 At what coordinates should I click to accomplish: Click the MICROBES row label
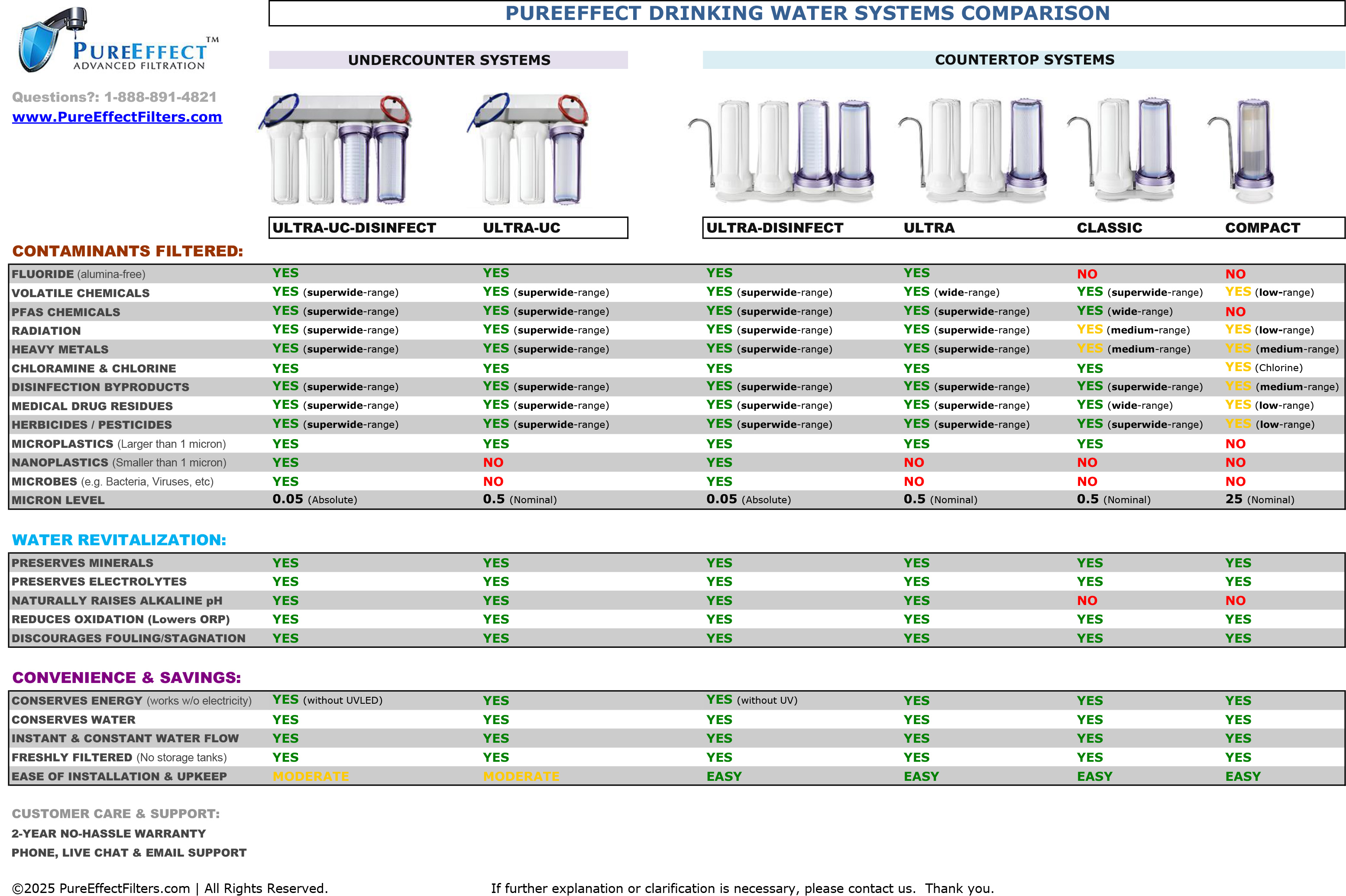(x=113, y=482)
